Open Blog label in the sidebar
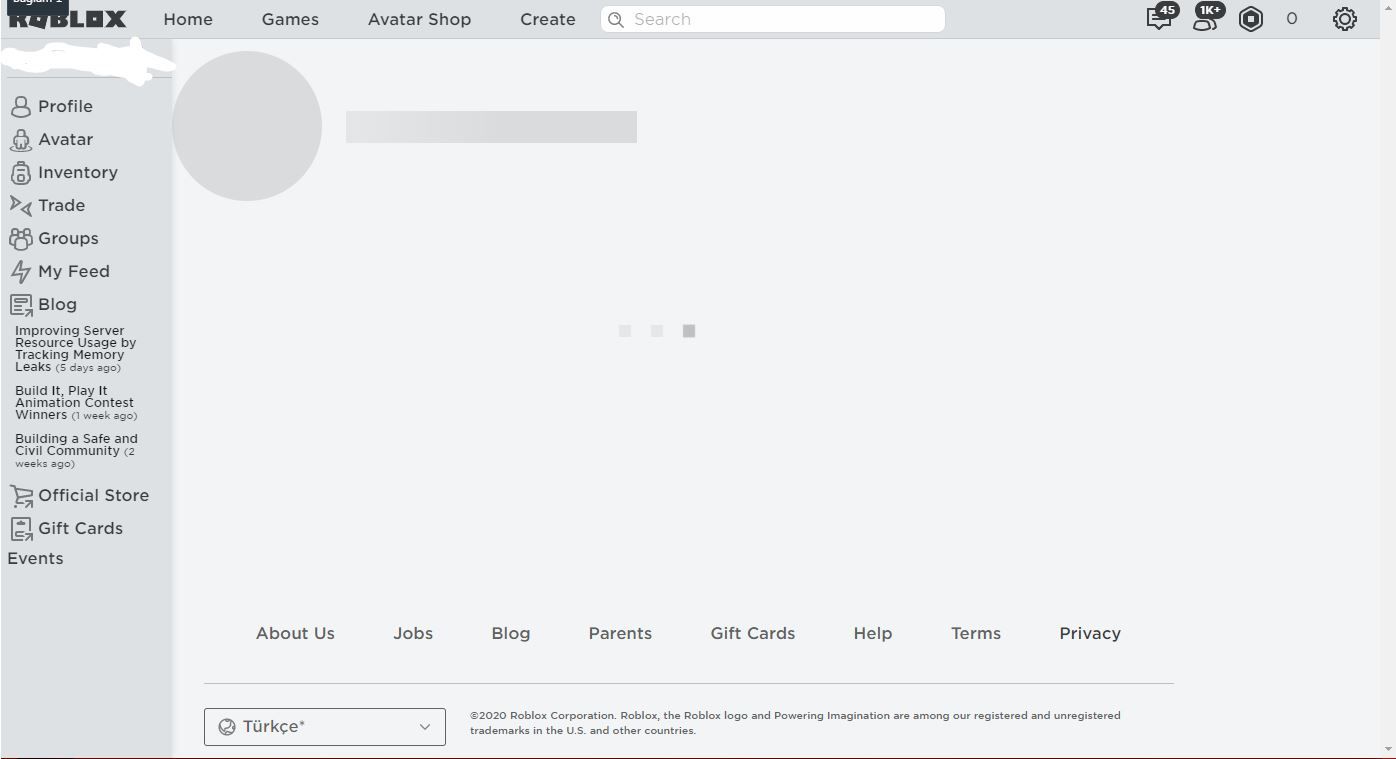This screenshot has height=759, width=1396. point(57,304)
